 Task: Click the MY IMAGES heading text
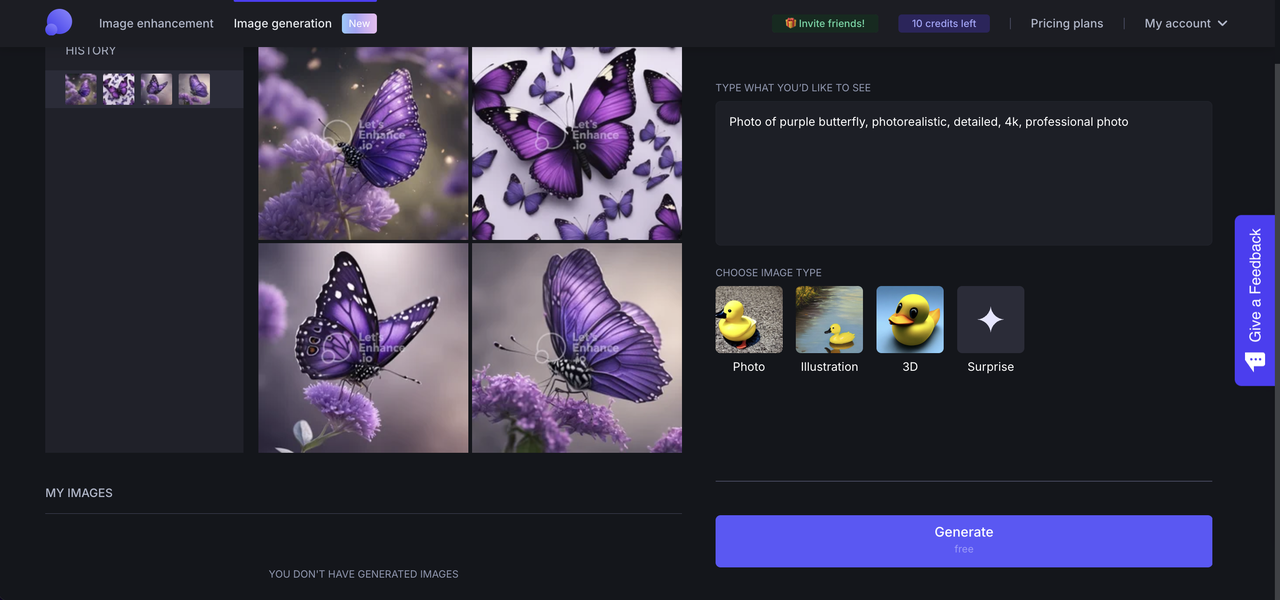(x=79, y=493)
